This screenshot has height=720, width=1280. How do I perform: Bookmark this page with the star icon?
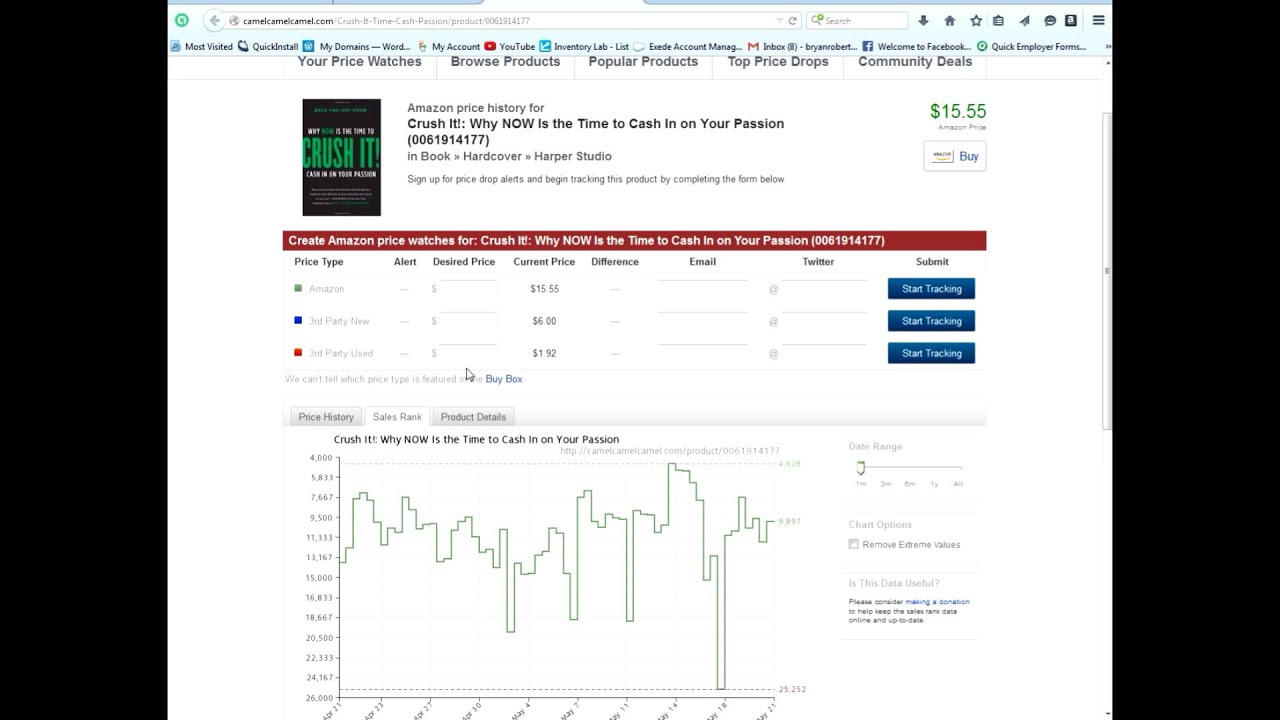coord(976,20)
